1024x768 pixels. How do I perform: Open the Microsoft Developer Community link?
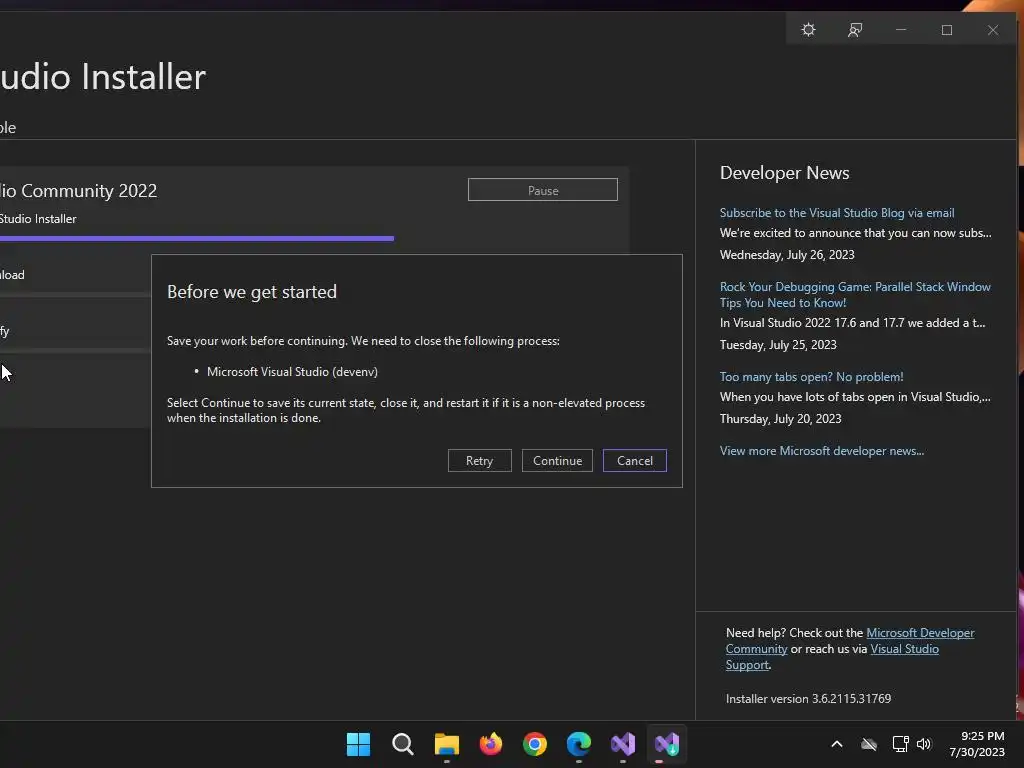(x=920, y=633)
